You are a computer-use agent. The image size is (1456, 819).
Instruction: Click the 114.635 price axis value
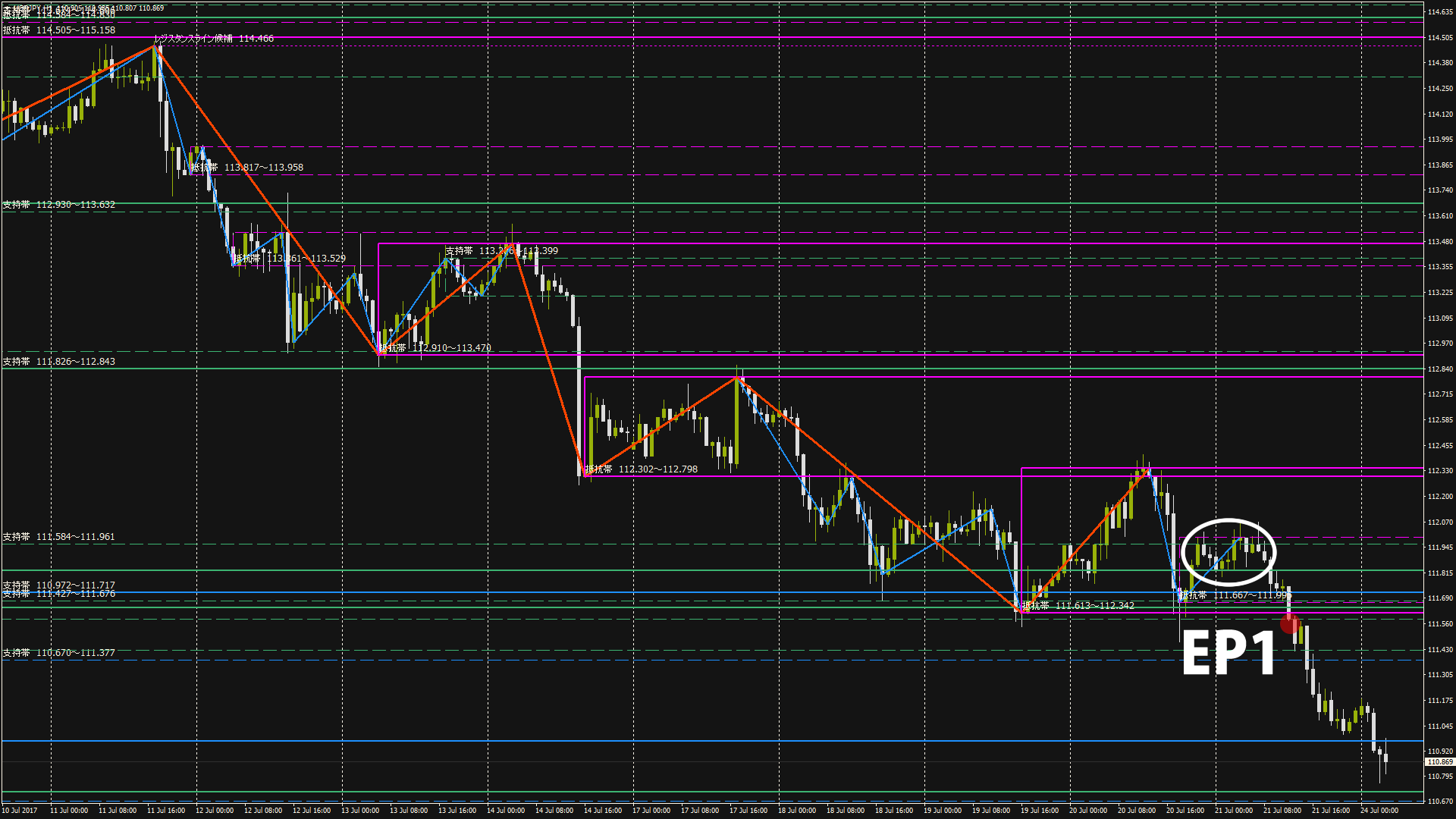coord(1440,12)
